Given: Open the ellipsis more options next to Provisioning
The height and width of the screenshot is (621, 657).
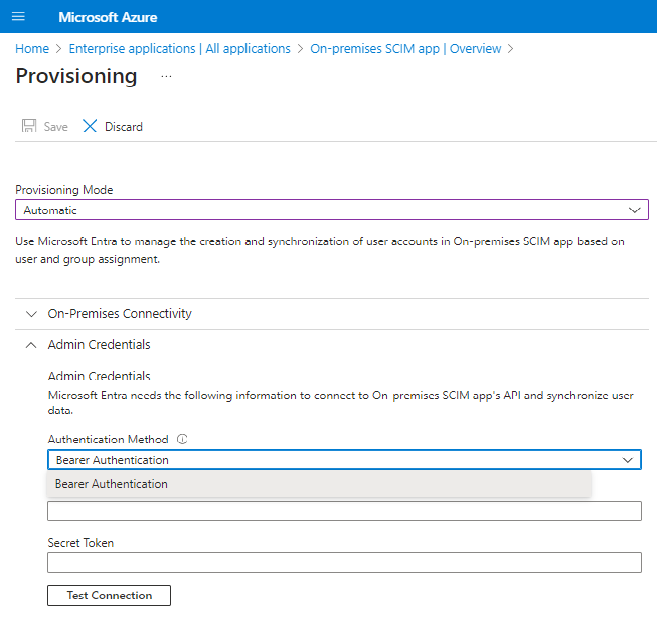Looking at the screenshot, I should (166, 77).
